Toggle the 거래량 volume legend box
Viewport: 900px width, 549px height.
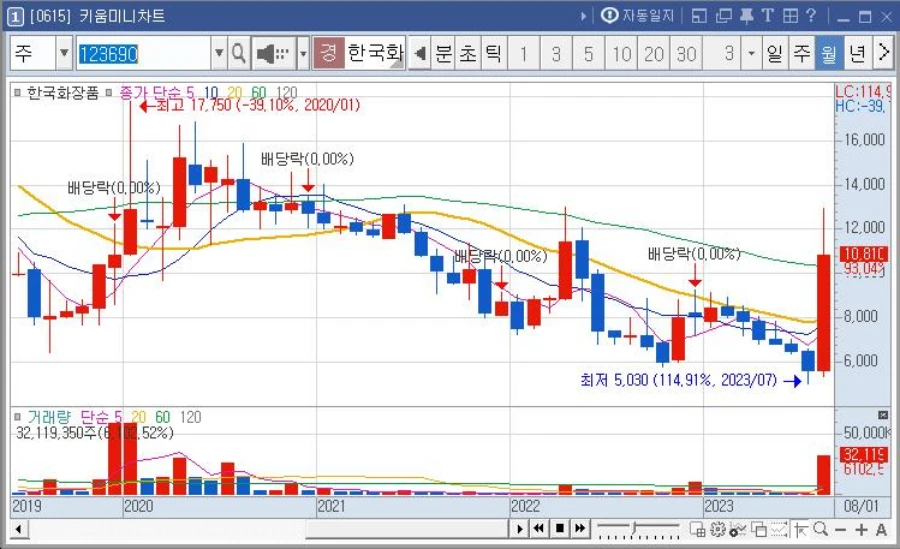(x=18, y=417)
